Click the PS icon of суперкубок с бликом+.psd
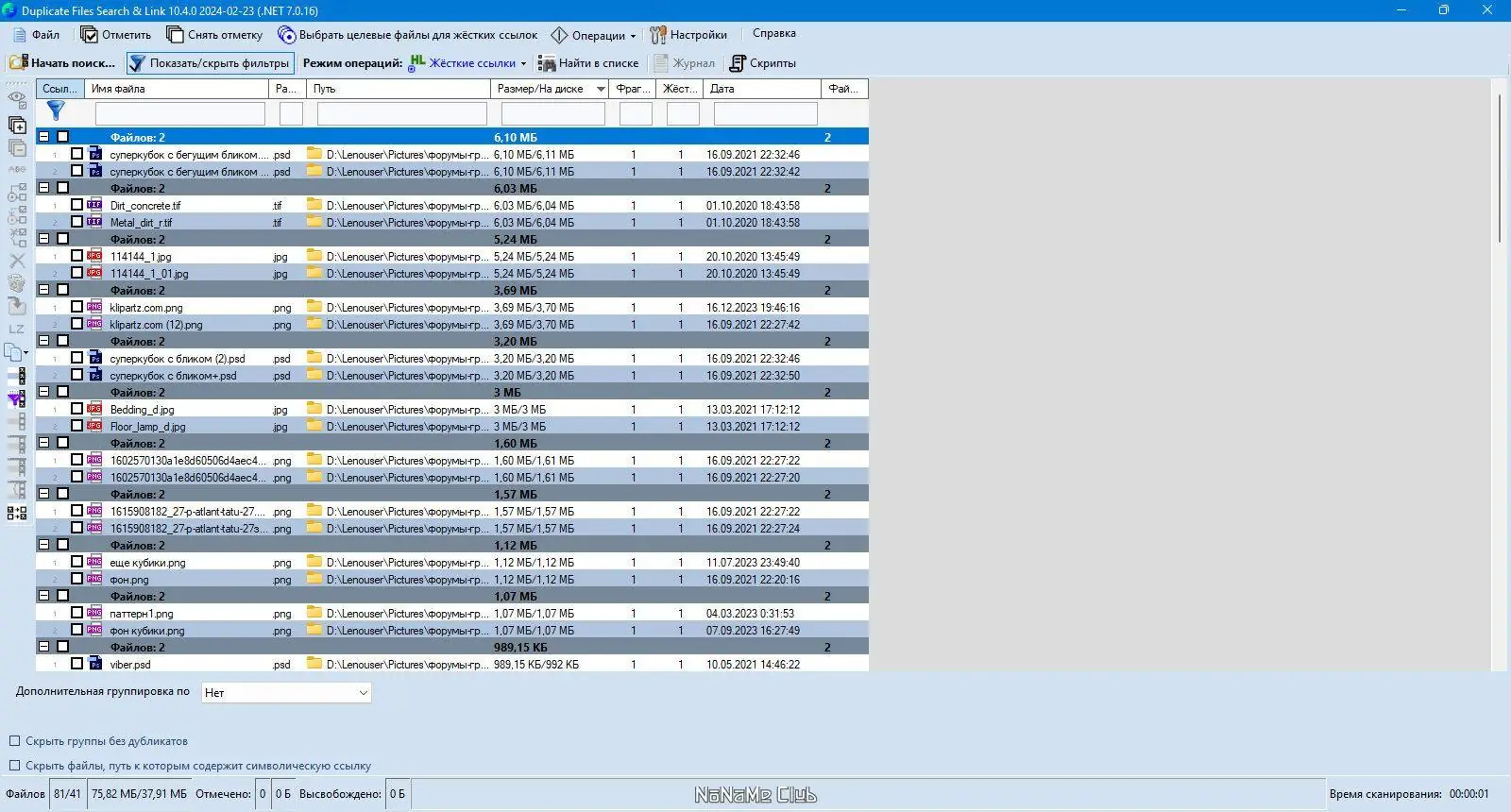Image resolution: width=1511 pixels, height=812 pixels. (94, 375)
